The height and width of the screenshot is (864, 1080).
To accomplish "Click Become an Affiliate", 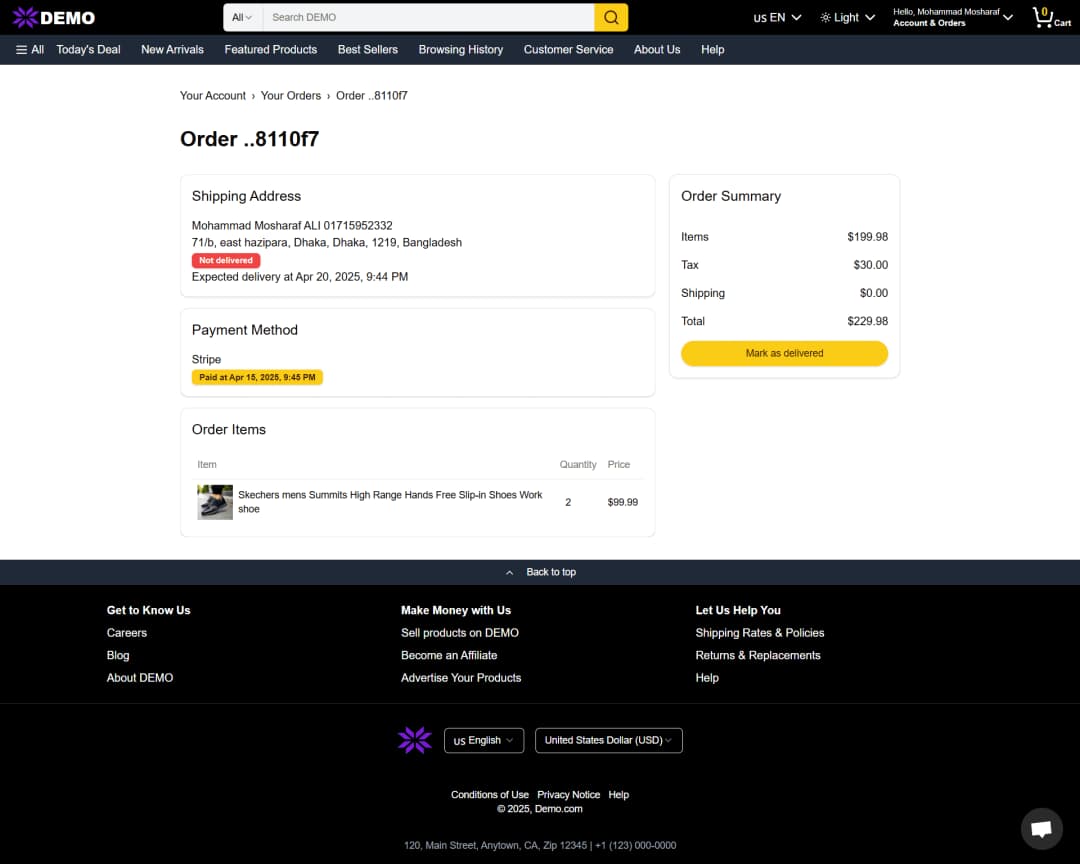I will point(449,655).
